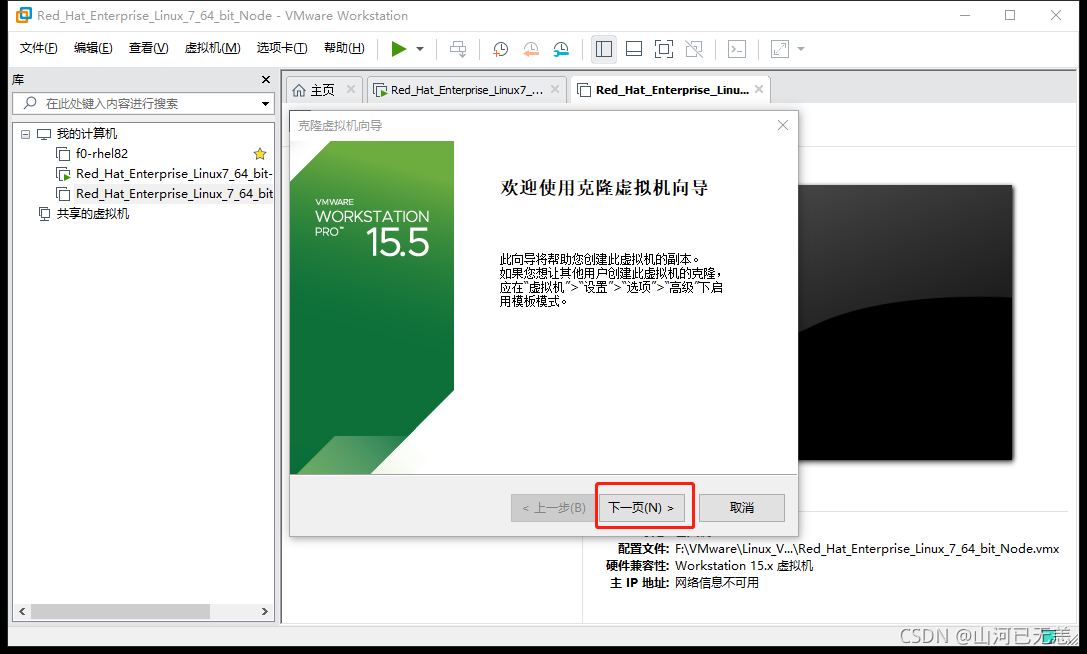Enter full screen mode icon

[664, 49]
